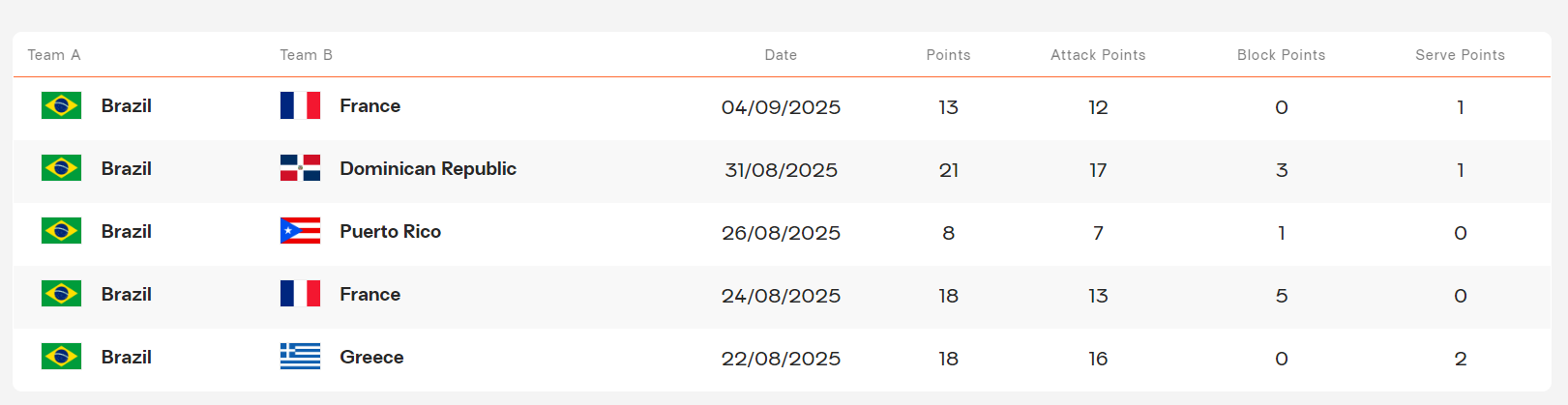Click the Points column header

point(948,55)
